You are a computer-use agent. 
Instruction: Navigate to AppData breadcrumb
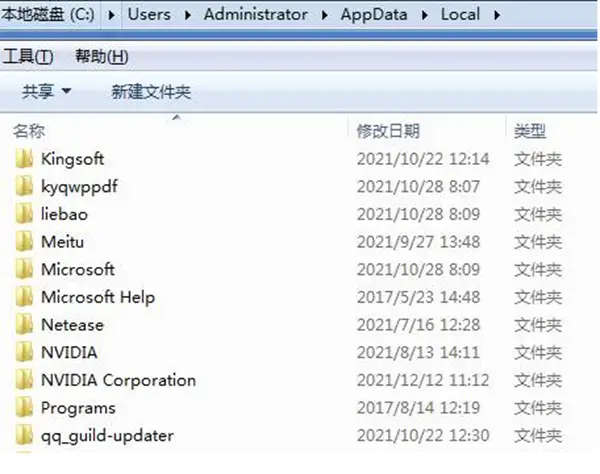[x=374, y=15]
